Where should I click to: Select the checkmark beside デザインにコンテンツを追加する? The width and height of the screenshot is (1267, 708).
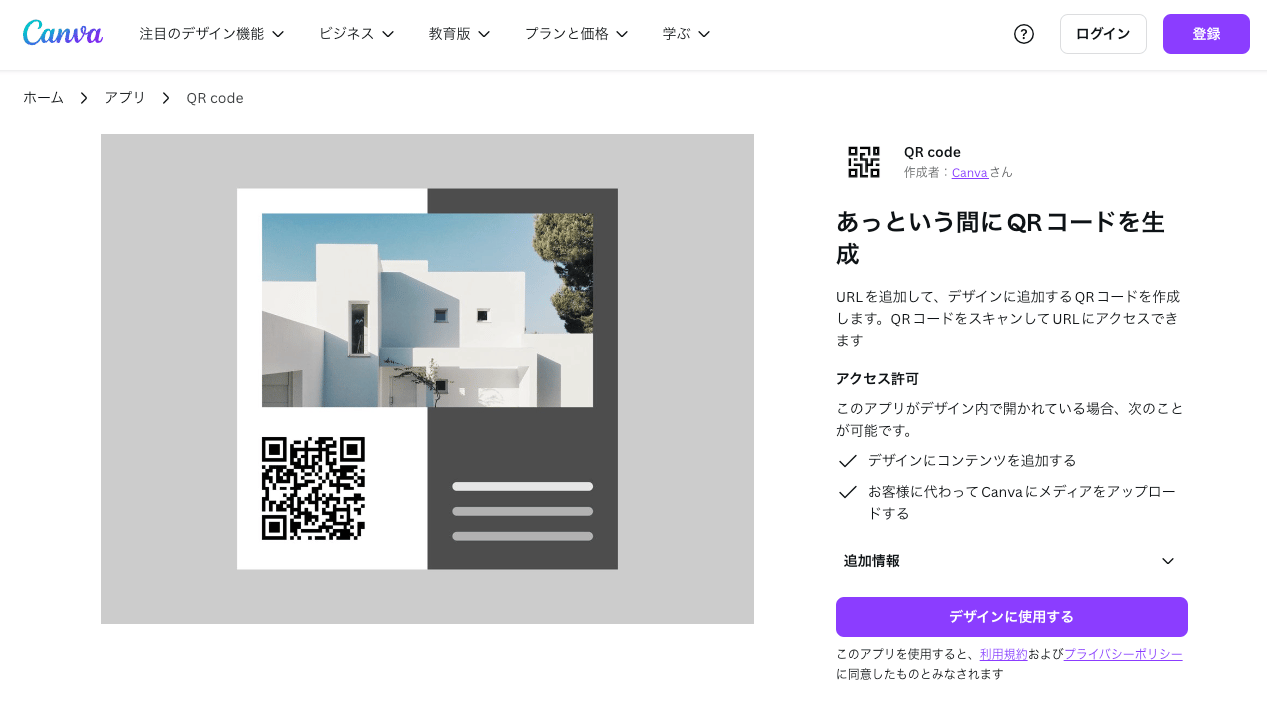click(847, 461)
